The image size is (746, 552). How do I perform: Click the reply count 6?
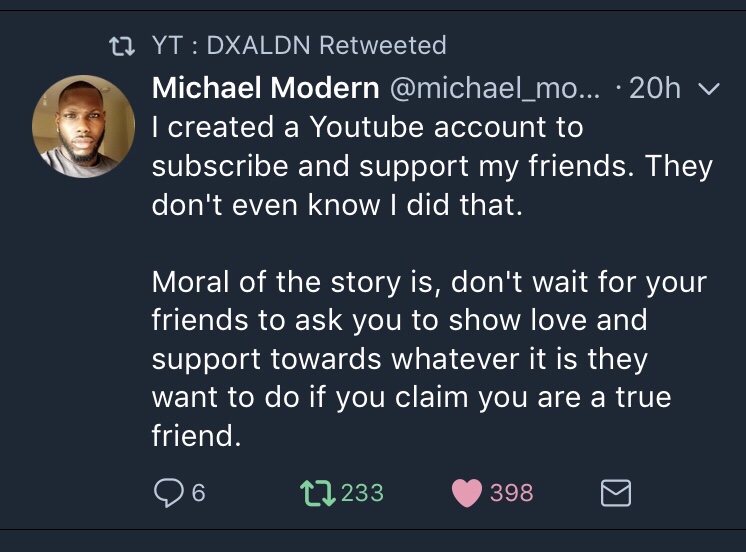pos(198,493)
